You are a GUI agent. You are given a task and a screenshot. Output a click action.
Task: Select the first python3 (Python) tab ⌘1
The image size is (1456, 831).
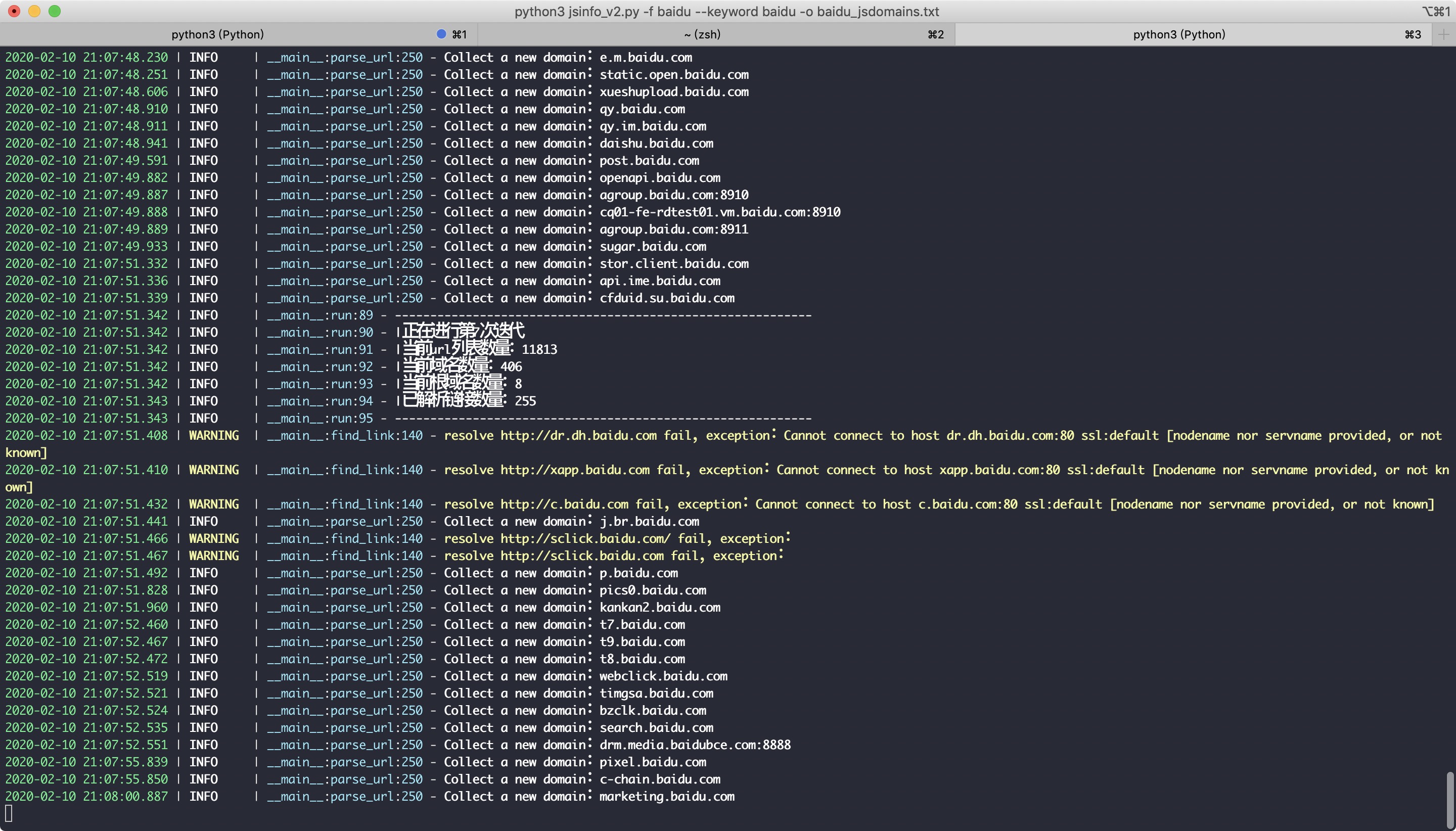click(x=217, y=34)
